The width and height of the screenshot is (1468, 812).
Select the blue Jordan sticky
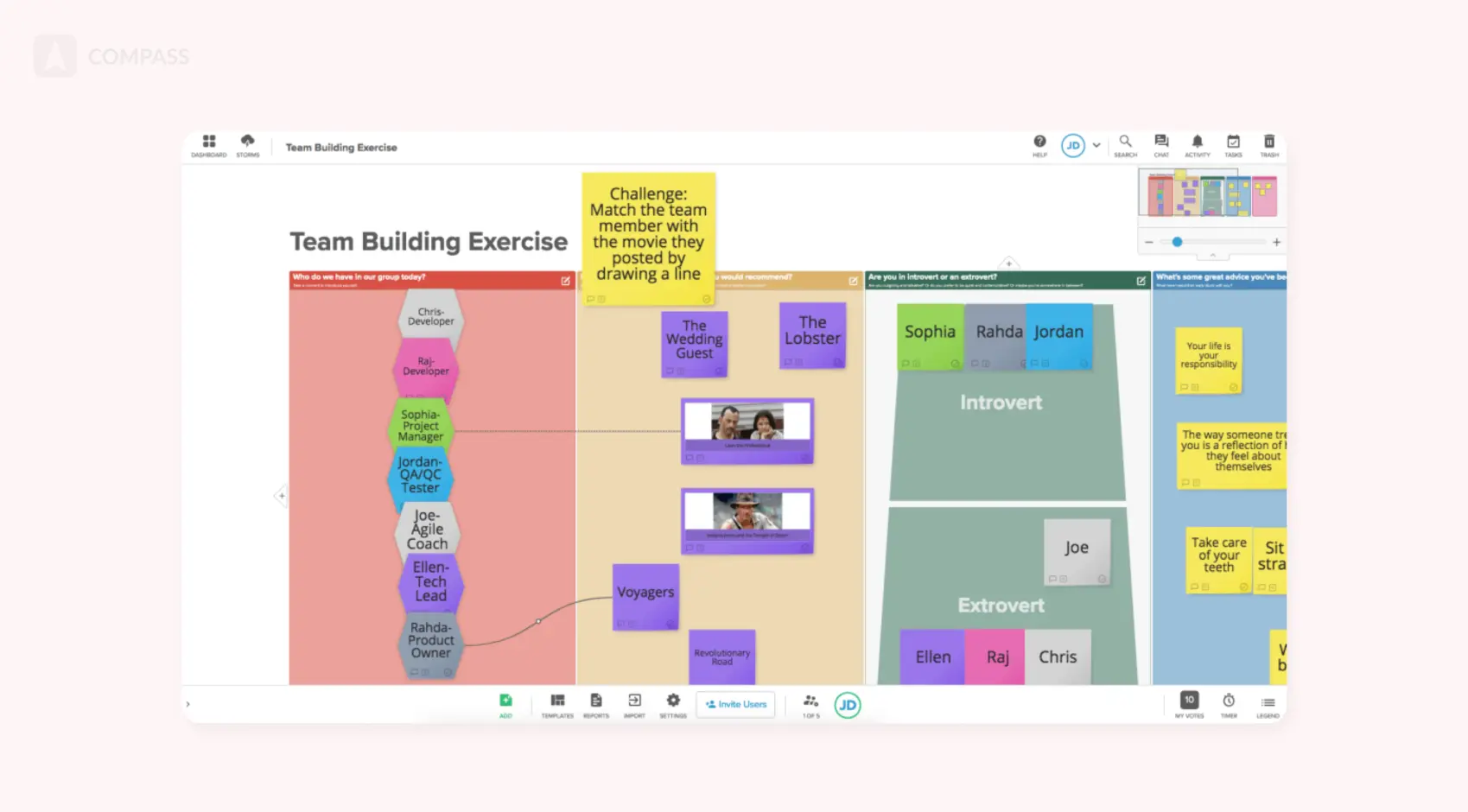(x=1059, y=337)
